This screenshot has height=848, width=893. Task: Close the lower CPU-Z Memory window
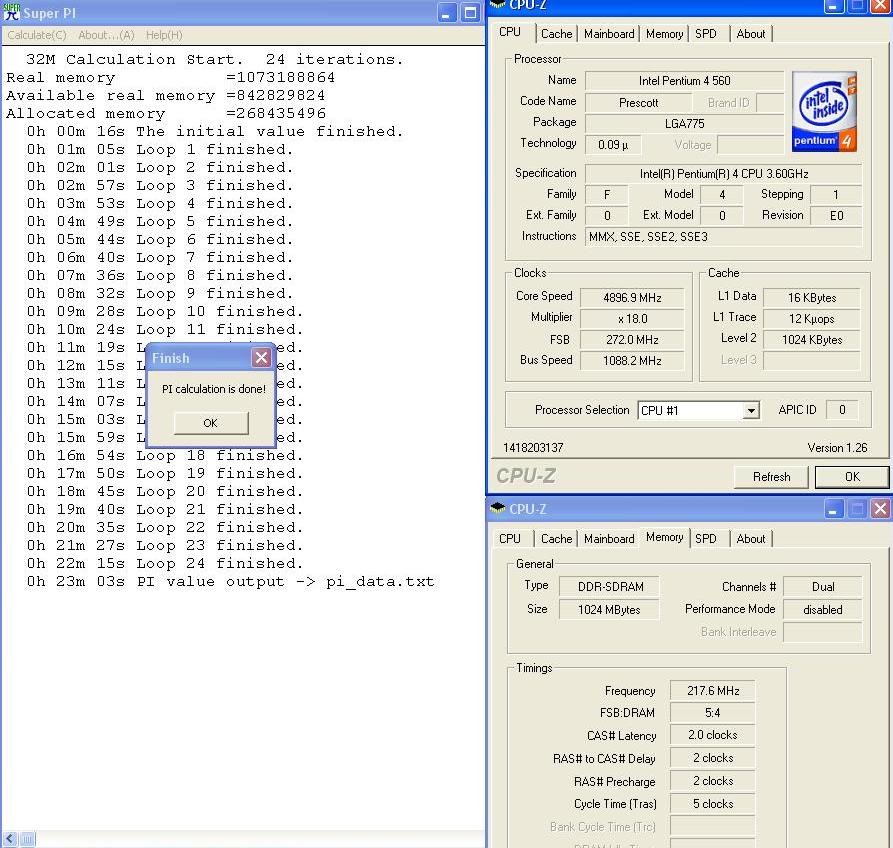pyautogui.click(x=880, y=509)
